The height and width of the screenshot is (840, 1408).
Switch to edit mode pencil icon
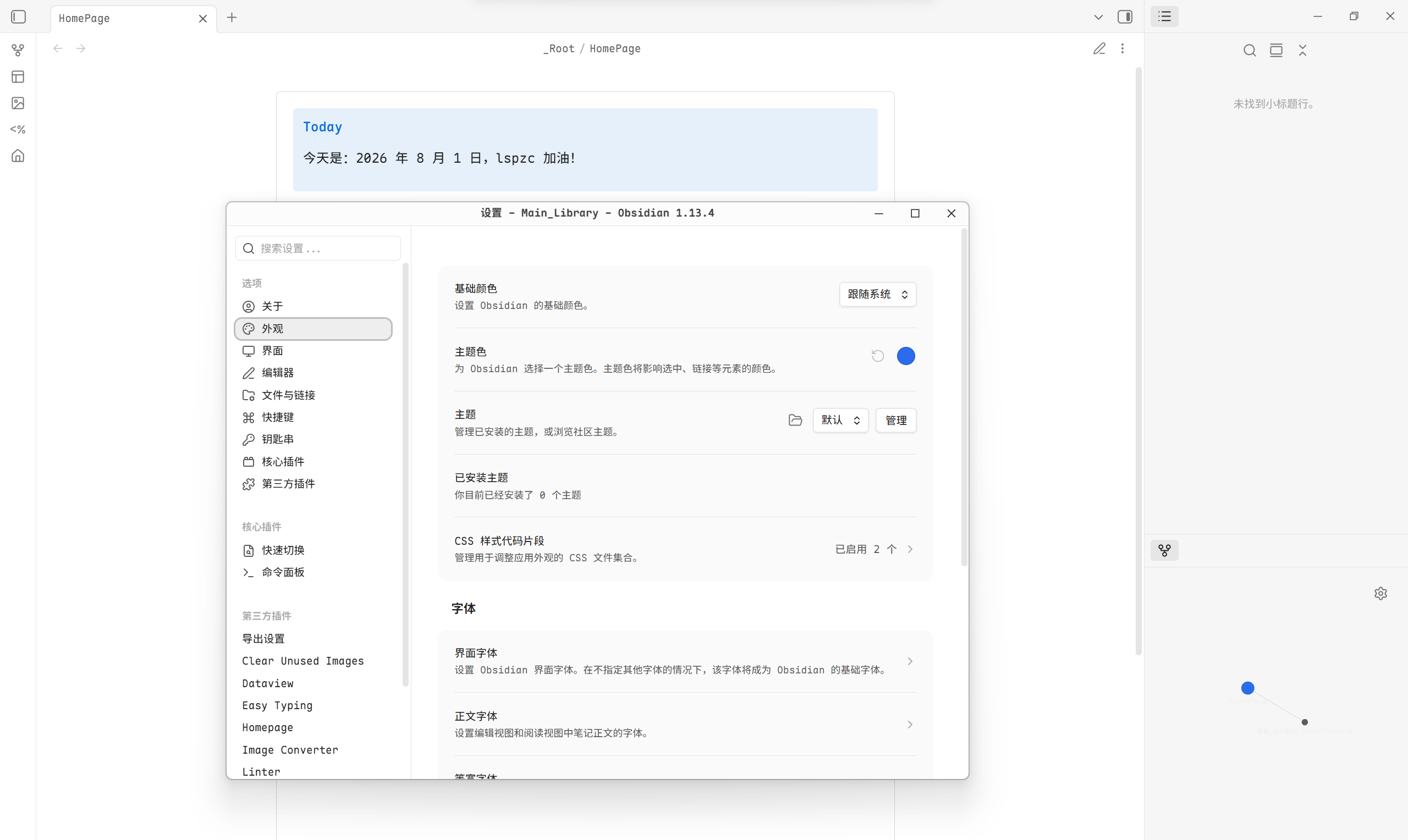tap(1099, 49)
